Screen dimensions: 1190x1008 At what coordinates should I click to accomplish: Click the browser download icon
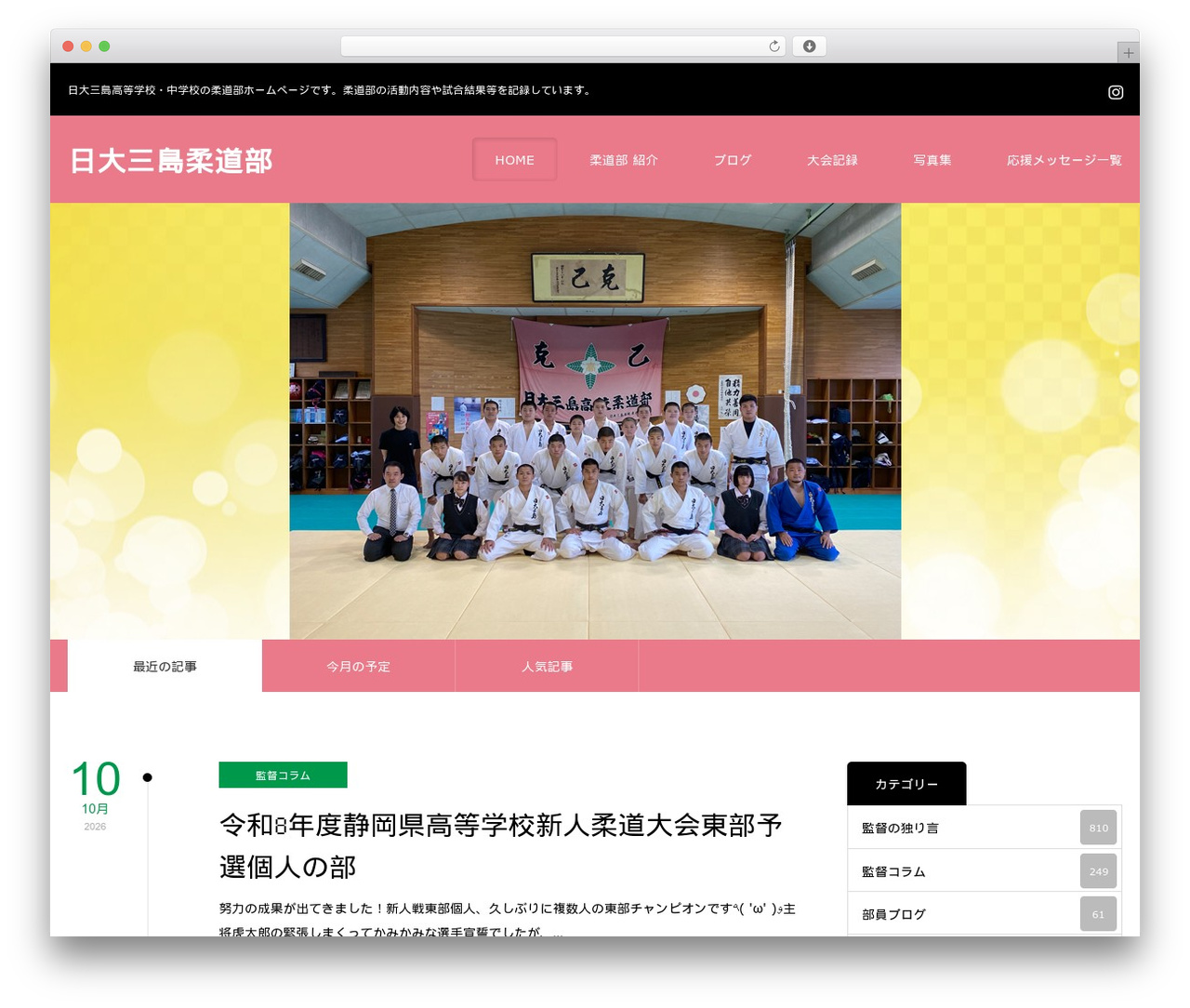[x=809, y=46]
